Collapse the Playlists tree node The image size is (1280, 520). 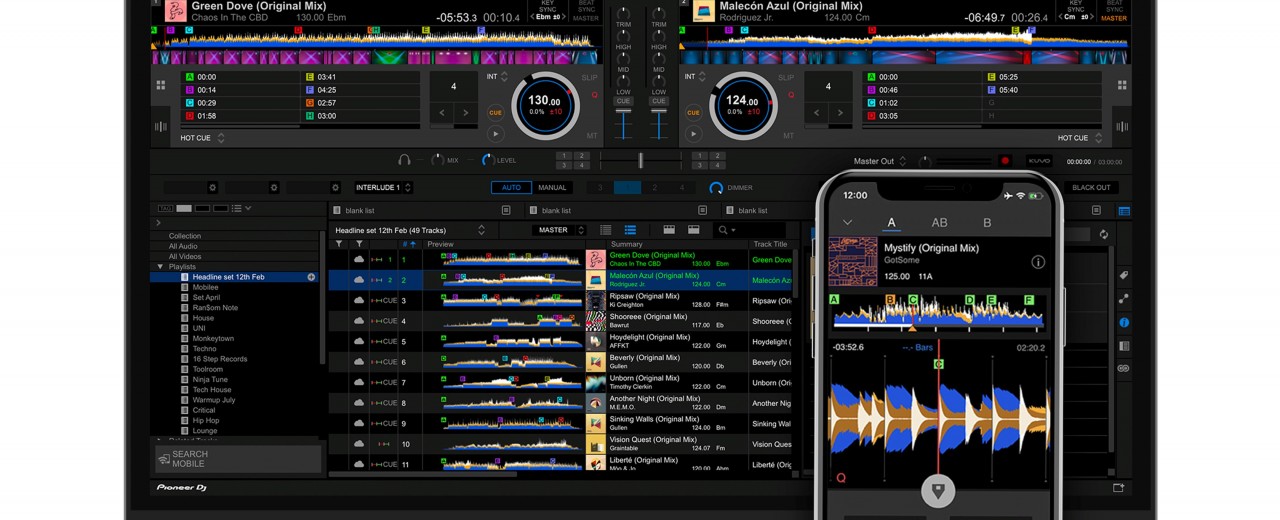pos(160,267)
